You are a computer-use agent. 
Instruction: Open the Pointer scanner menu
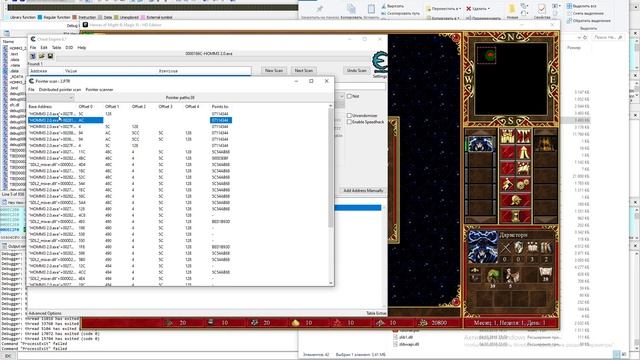coord(99,90)
